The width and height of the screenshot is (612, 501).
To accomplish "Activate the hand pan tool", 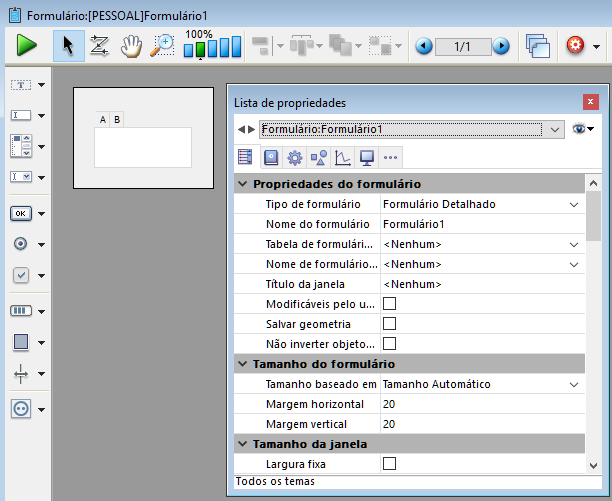I will 131,46.
